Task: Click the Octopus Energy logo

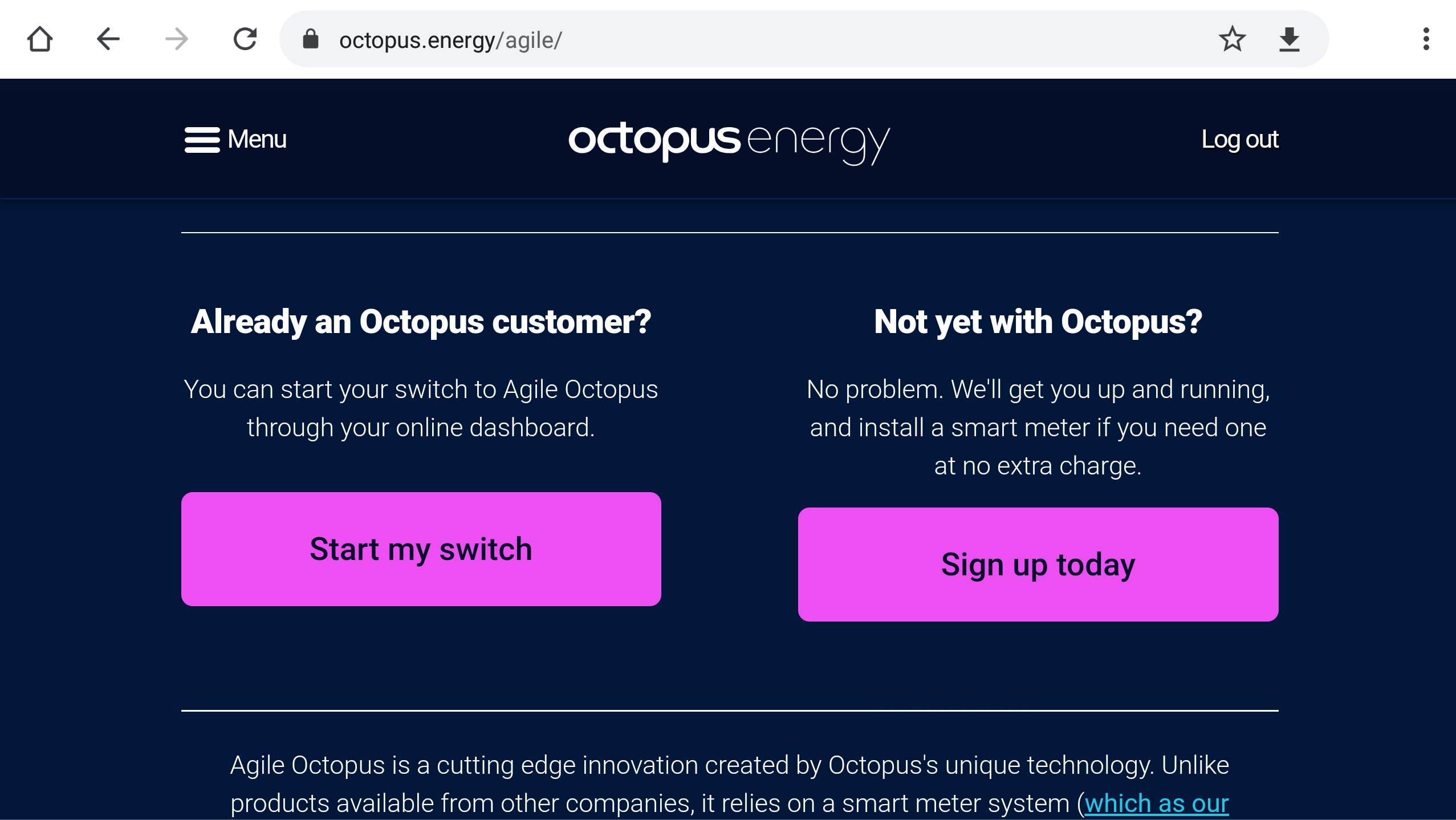Action: click(729, 143)
